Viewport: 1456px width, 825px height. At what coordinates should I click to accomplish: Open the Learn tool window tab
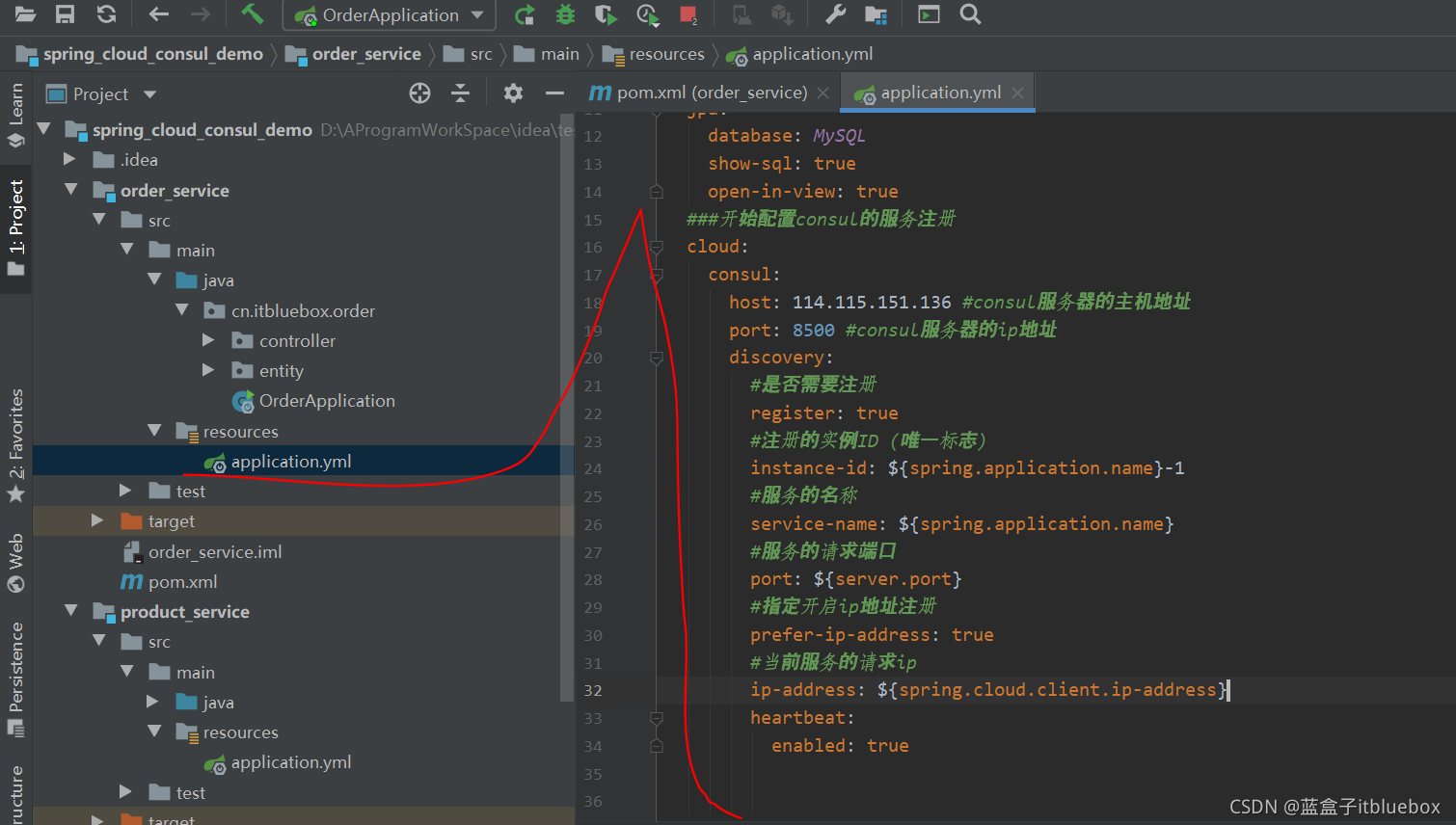coord(15,116)
